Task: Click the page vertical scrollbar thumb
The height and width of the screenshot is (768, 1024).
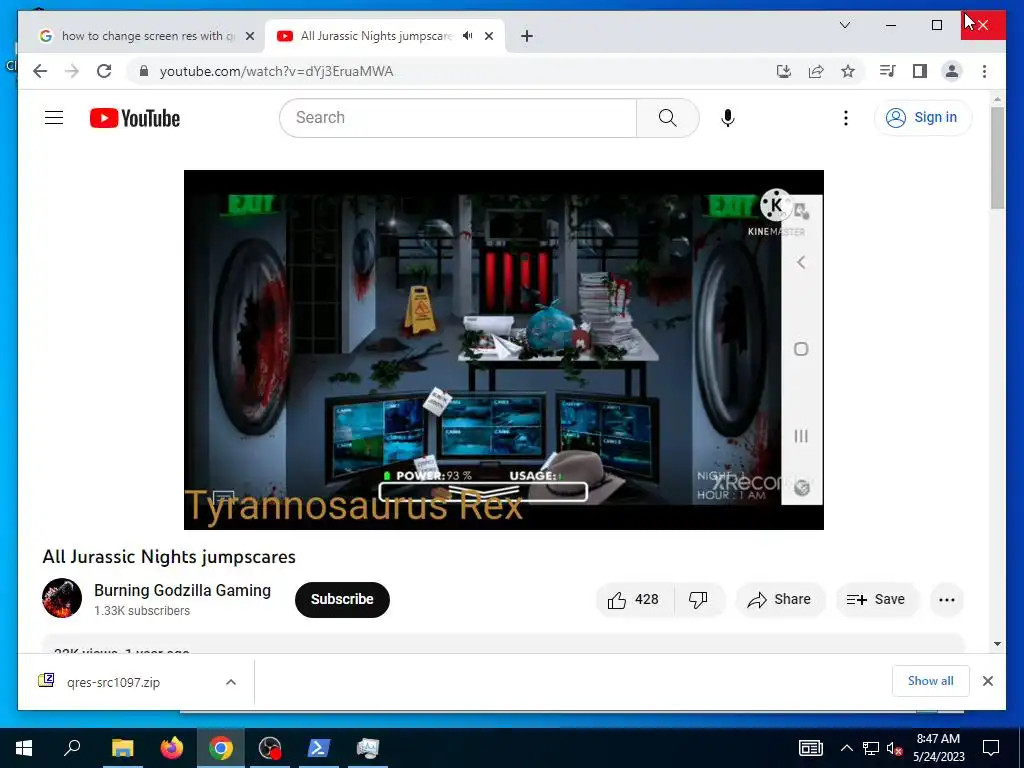Action: click(x=997, y=157)
